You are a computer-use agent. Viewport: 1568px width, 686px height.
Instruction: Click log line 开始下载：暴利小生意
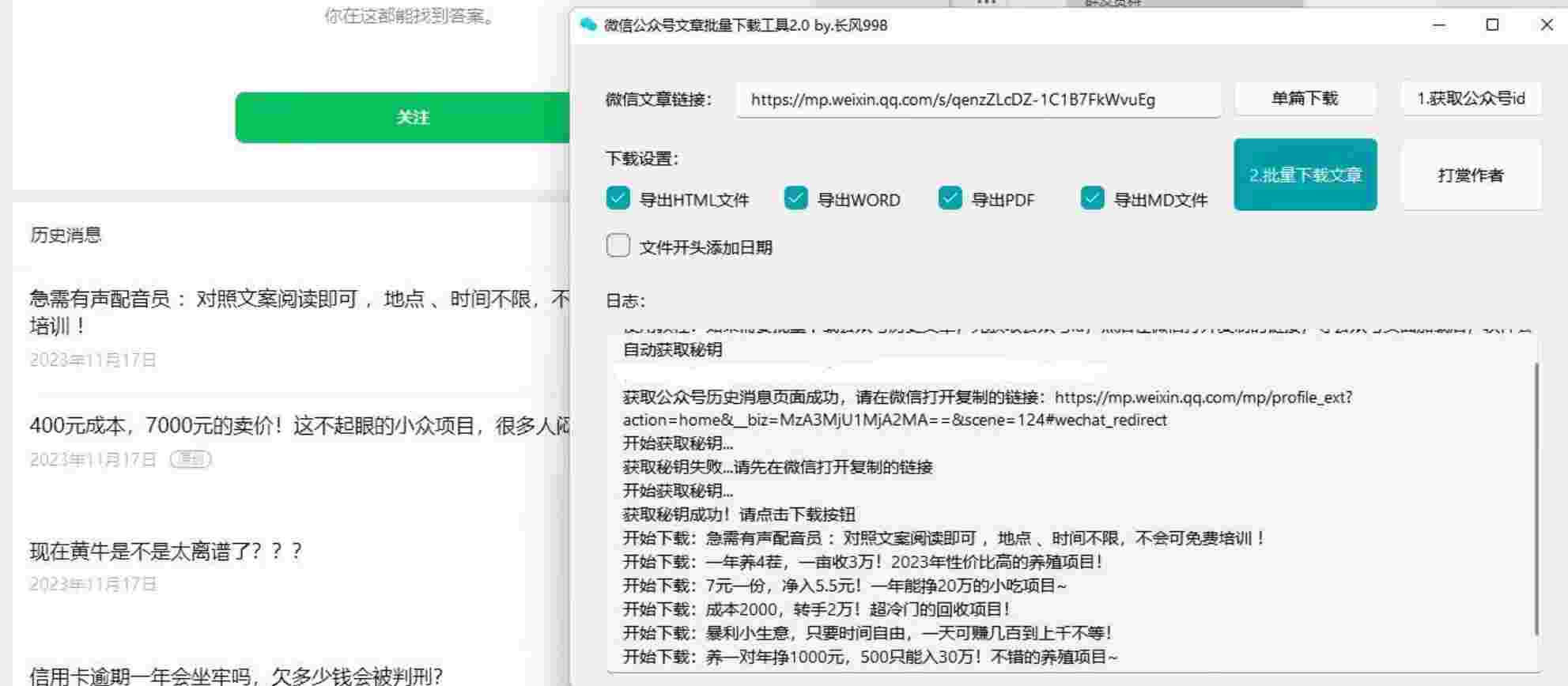click(867, 633)
